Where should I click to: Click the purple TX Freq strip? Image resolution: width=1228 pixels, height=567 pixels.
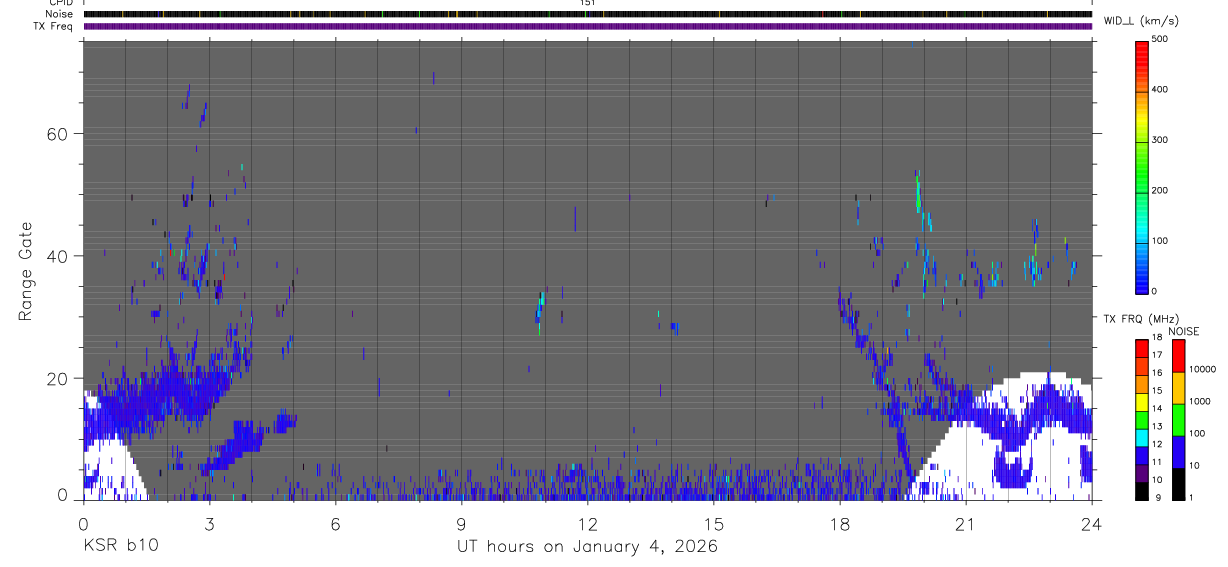(x=587, y=26)
